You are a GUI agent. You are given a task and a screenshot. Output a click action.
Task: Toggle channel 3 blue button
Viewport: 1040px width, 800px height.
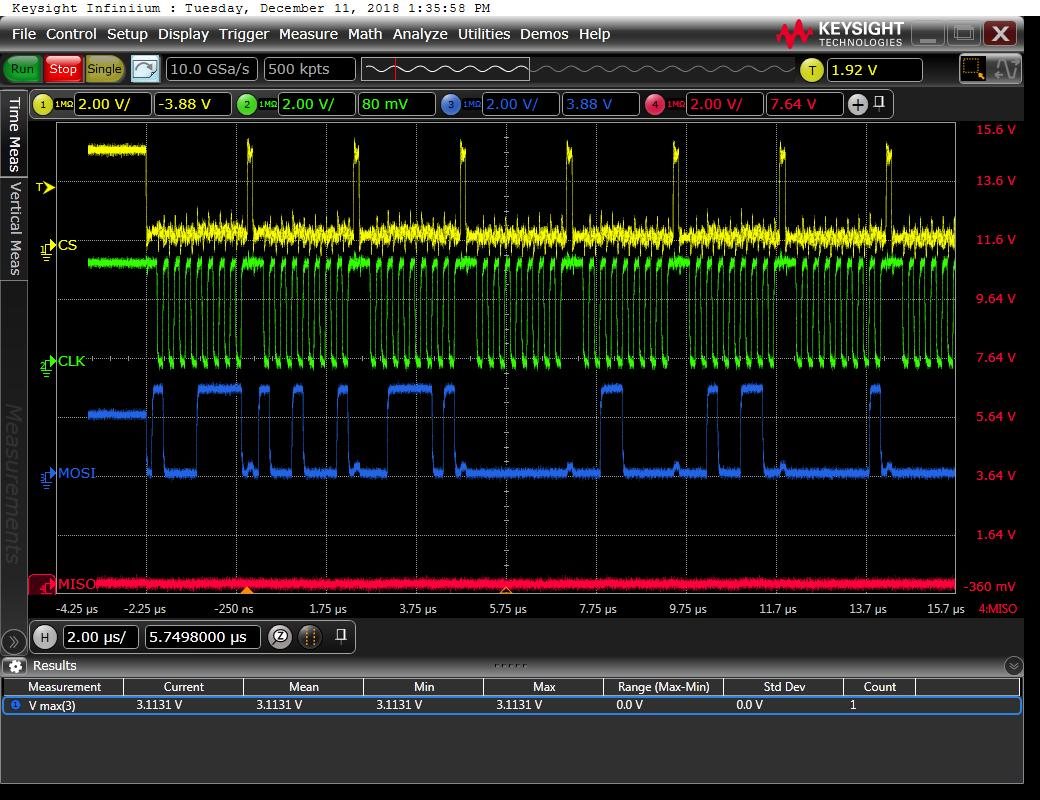[451, 104]
